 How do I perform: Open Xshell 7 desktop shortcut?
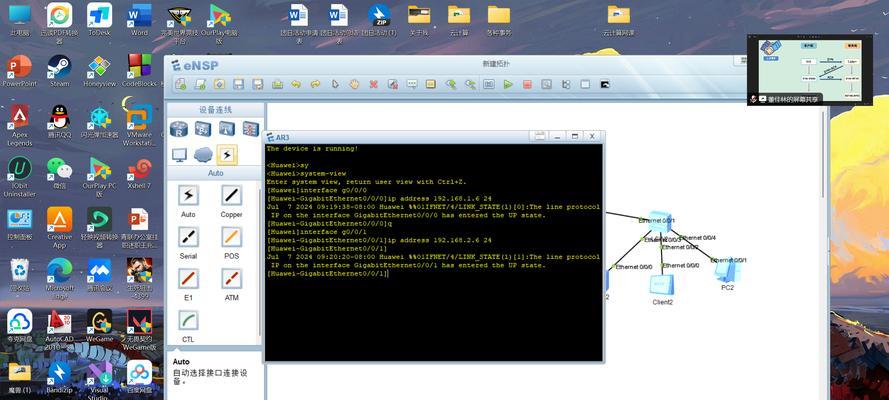click(x=139, y=173)
